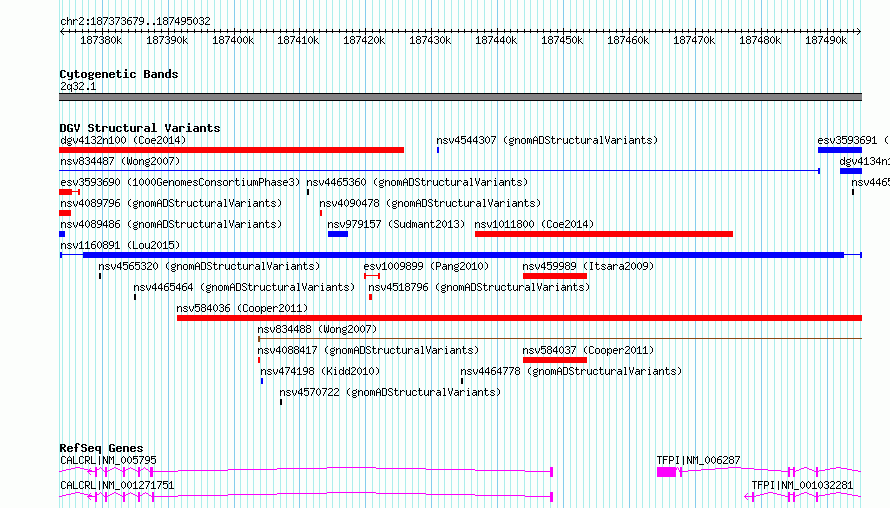Click the dgv4132n100 (Coe2014) variant label
The image size is (890, 508).
[123, 140]
